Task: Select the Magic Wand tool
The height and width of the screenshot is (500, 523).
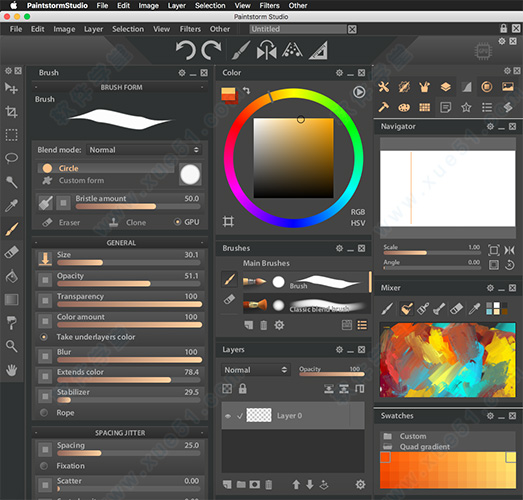Action: click(11, 182)
